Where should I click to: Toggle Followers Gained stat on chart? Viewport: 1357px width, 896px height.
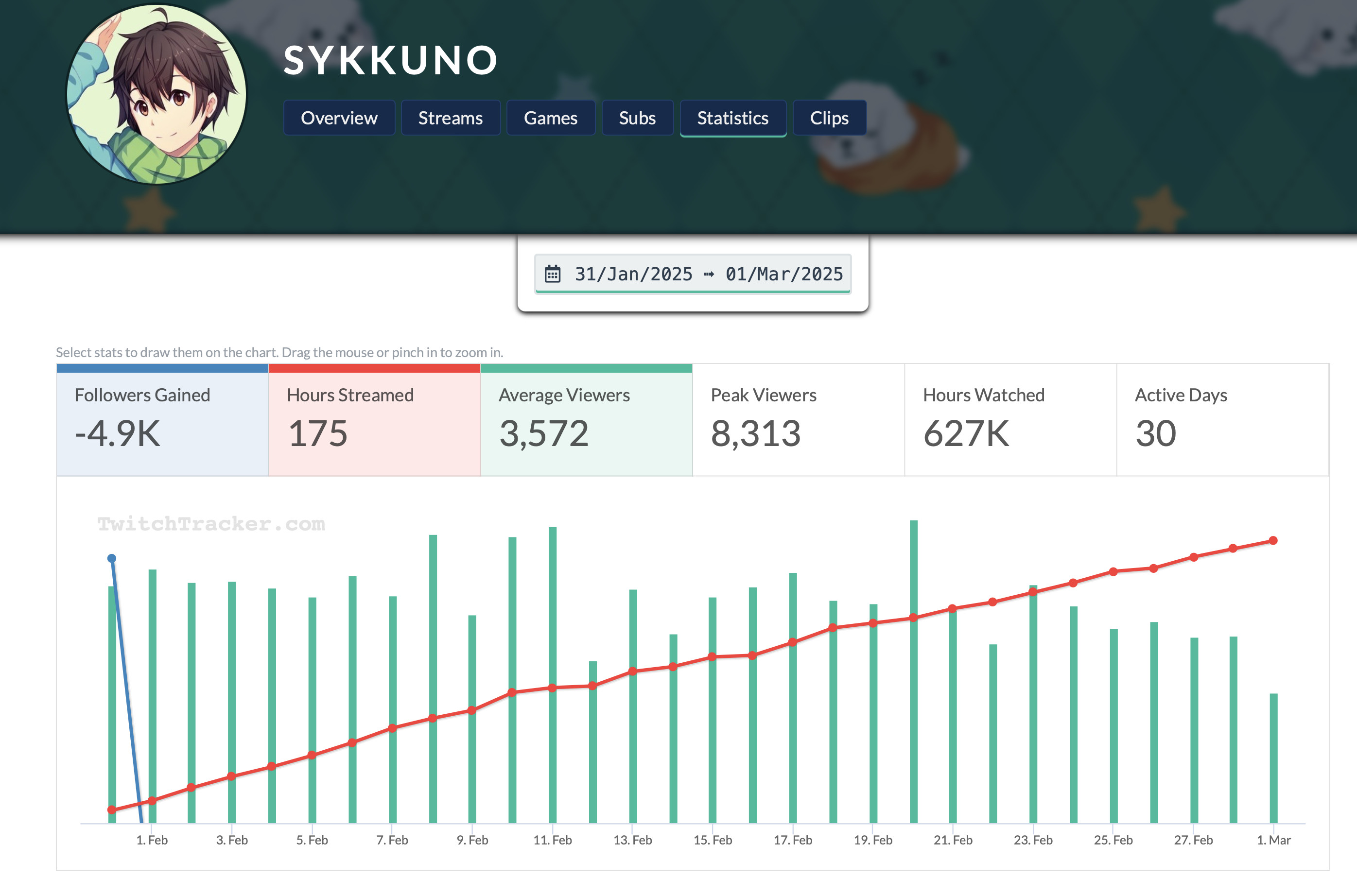(x=162, y=421)
